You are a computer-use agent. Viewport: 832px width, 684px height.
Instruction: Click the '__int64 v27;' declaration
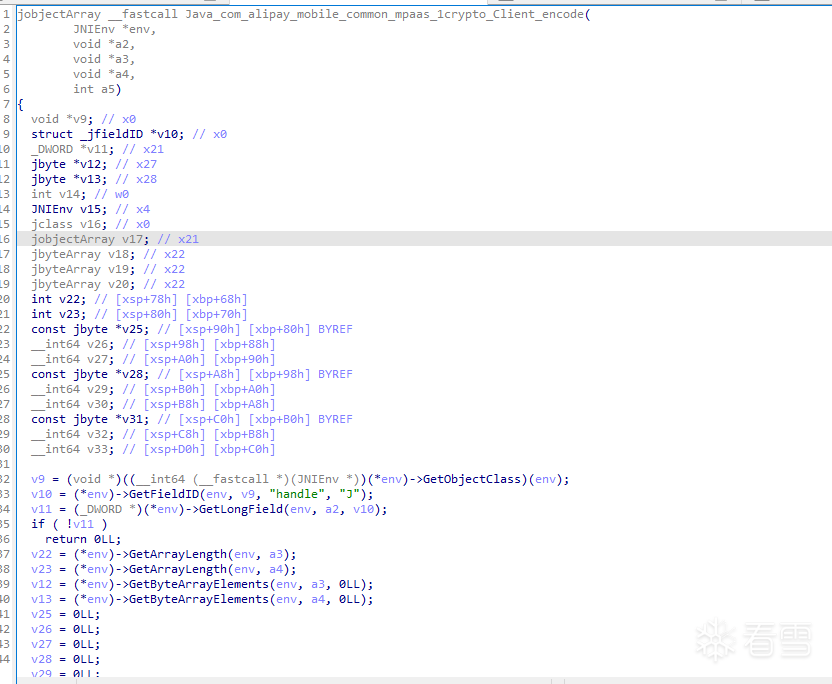click(73, 359)
